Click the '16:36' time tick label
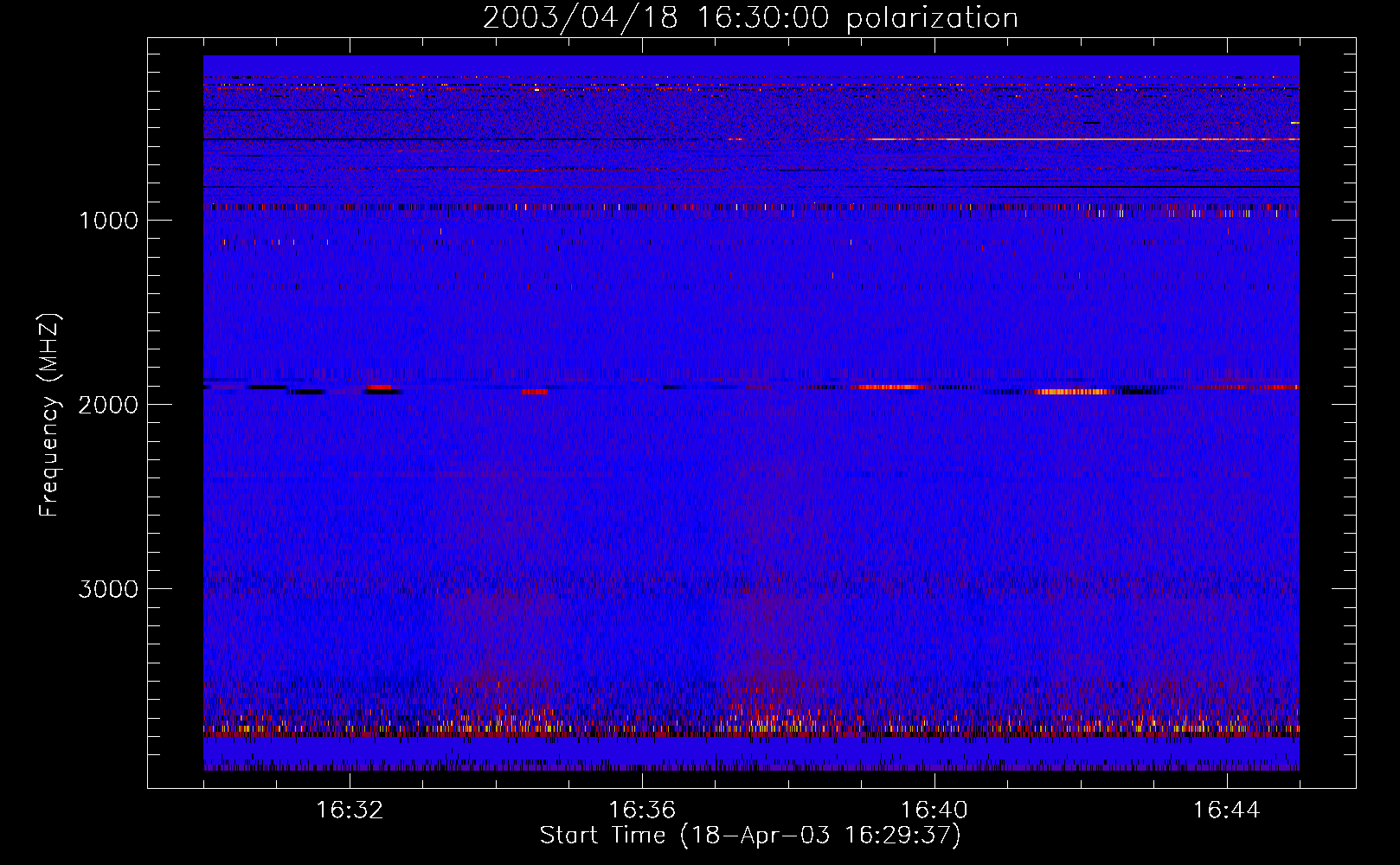 642,811
